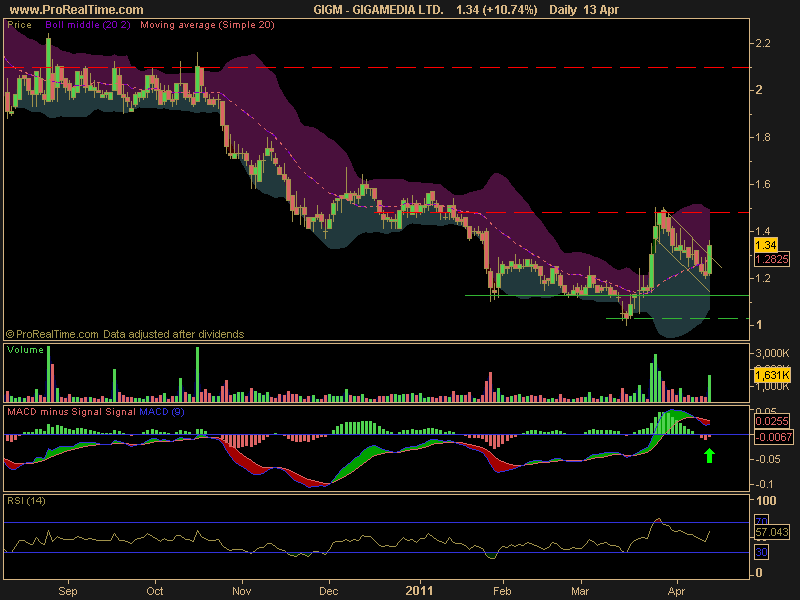
Task: Click the Data adjusted after dividends notice
Action: (173, 334)
